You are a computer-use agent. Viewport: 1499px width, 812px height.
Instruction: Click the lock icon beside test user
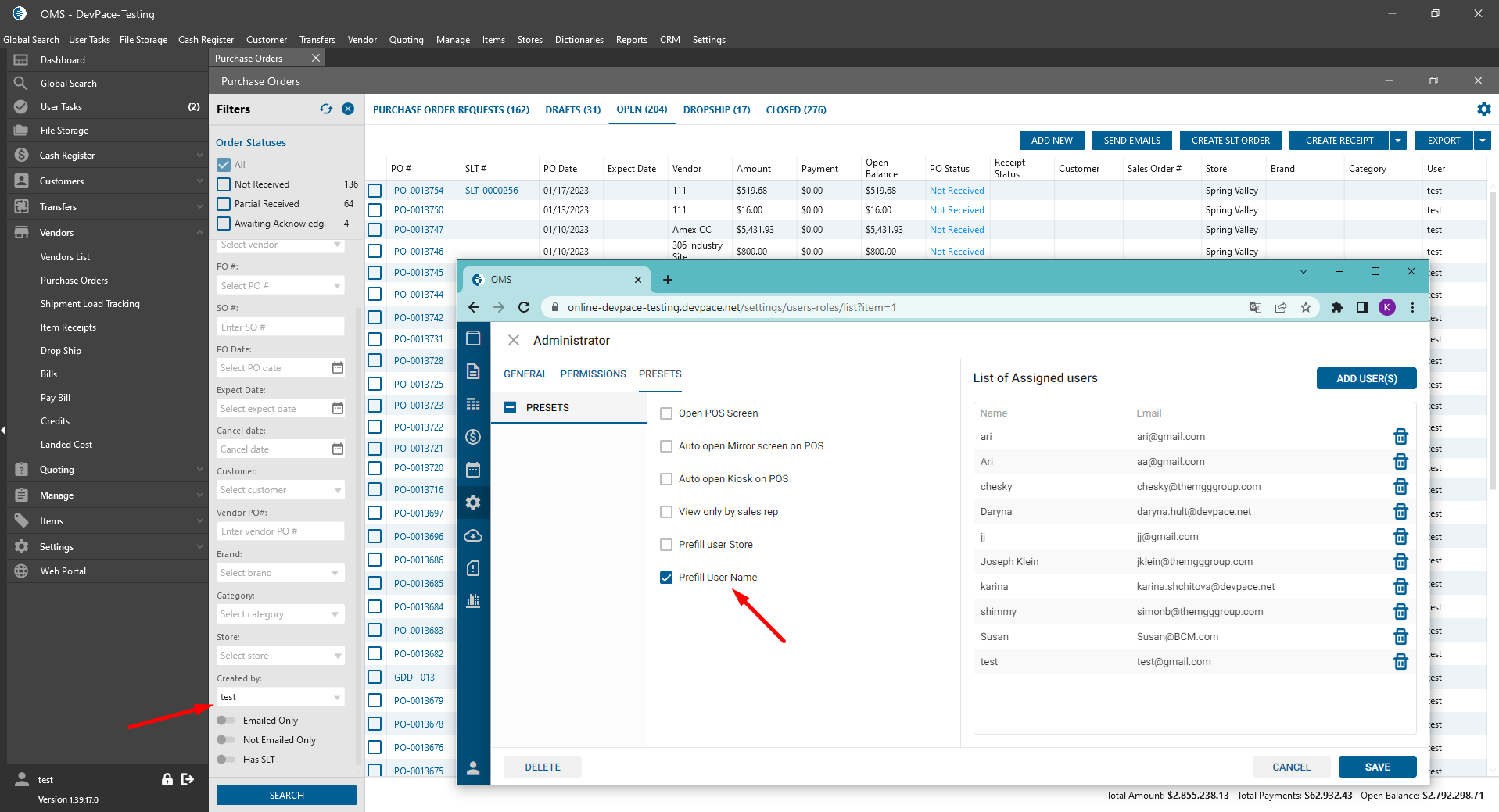click(167, 779)
